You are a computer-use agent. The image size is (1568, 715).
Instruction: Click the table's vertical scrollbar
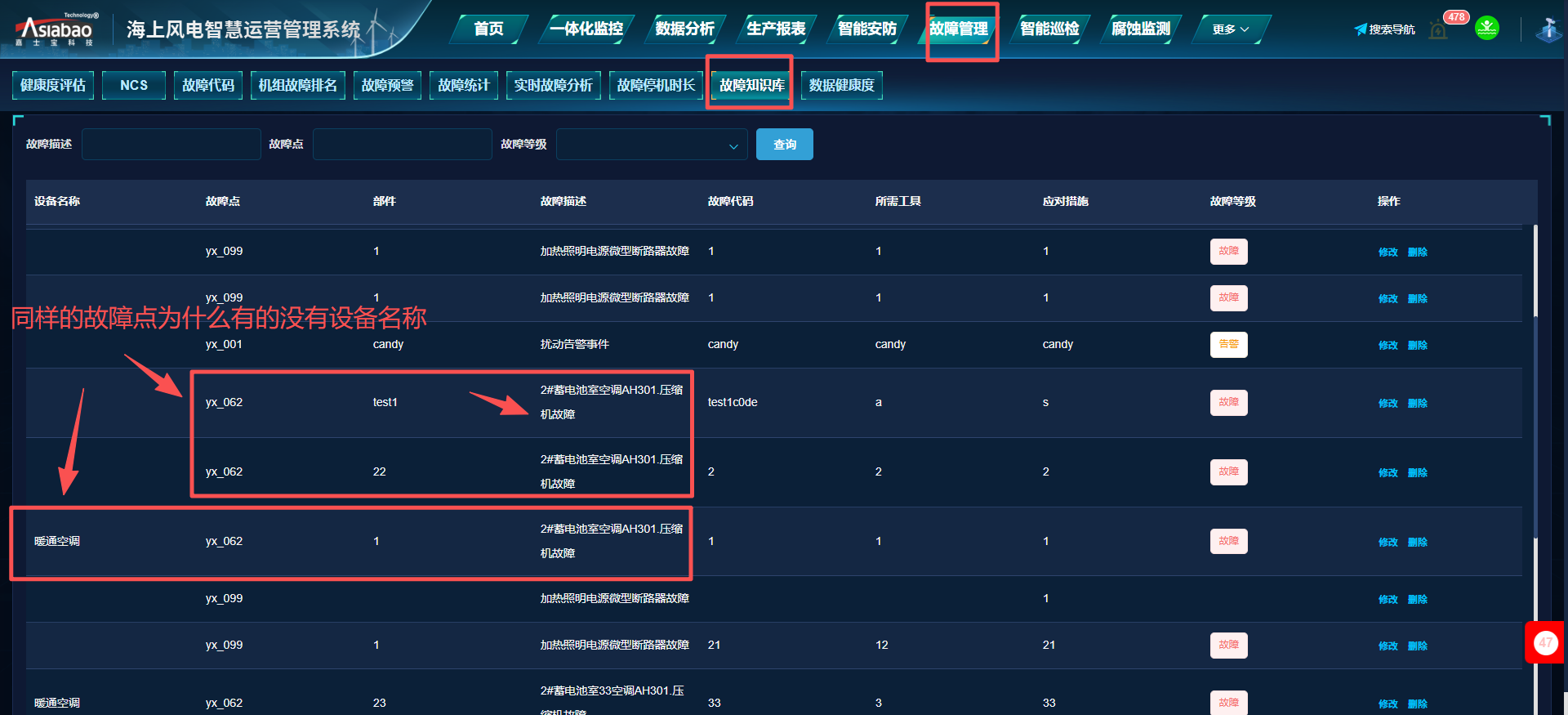click(x=1535, y=271)
